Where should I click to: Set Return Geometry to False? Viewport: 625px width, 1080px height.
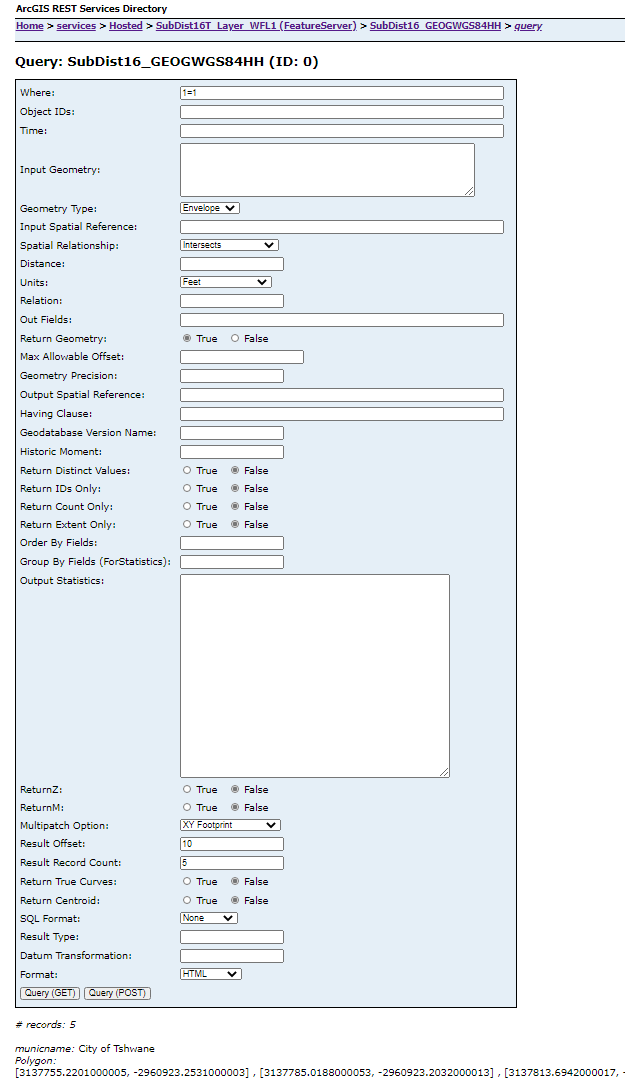(235, 338)
